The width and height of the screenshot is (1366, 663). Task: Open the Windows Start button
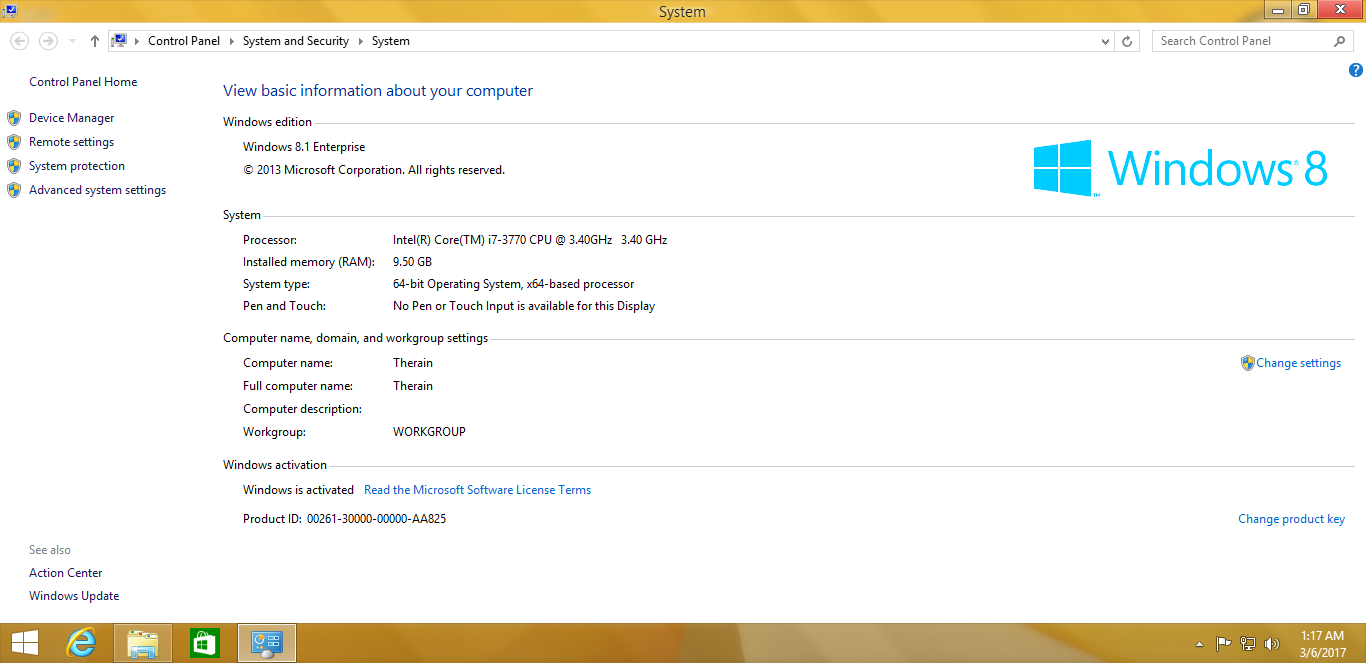click(24, 643)
